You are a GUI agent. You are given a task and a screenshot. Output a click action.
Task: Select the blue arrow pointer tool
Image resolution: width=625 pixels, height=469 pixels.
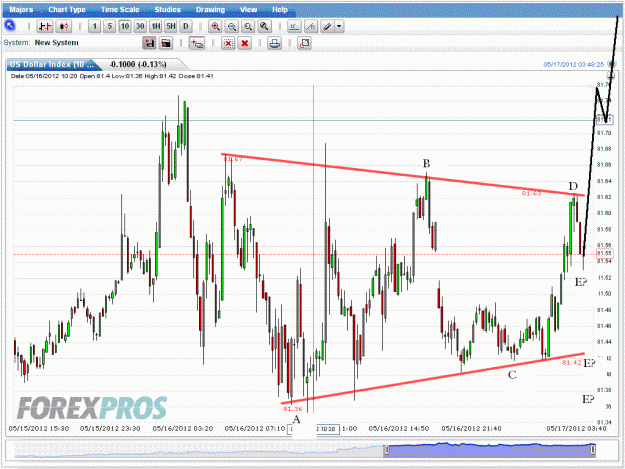(x=10, y=26)
